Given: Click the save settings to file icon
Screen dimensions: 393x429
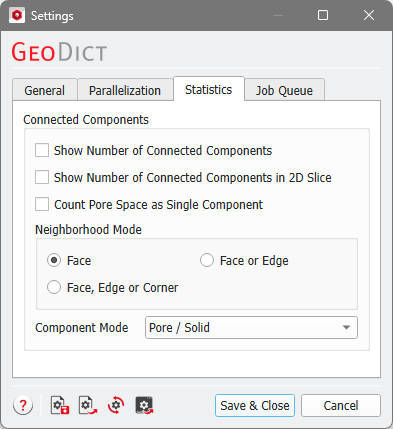Looking at the screenshot, I should click(60, 405).
